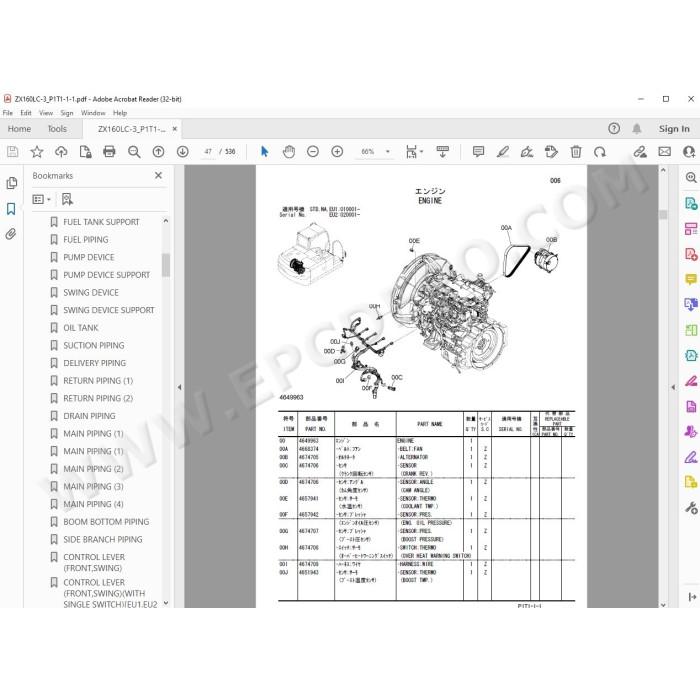The height and width of the screenshot is (700, 700).
Task: Open the OIL TANK bookmark
Action: (x=81, y=328)
